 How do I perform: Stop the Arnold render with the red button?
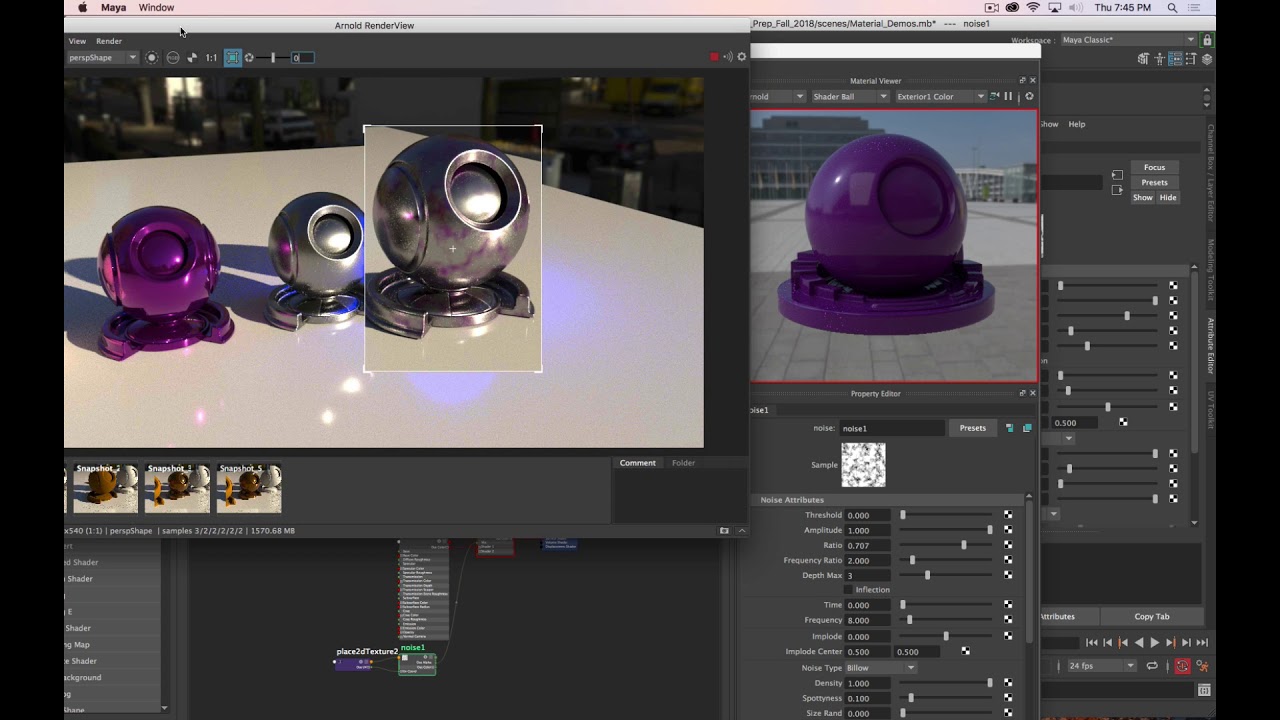click(714, 57)
